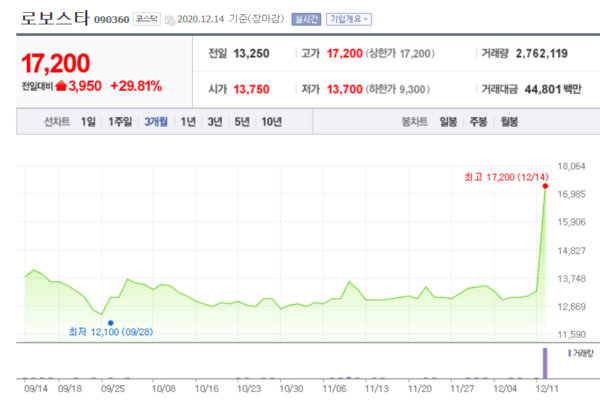The height and width of the screenshot is (405, 600).
Task: Click the 코스닥 market badge
Action: coord(147,19)
